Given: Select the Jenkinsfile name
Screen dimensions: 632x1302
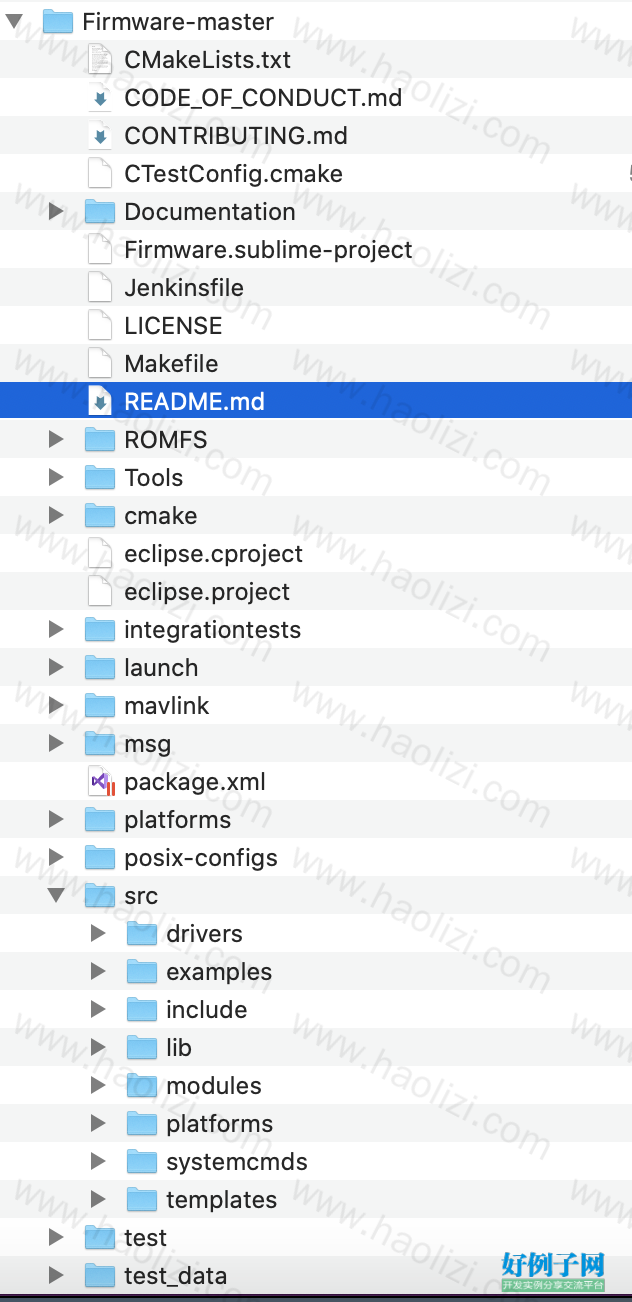Looking at the screenshot, I should (x=184, y=288).
